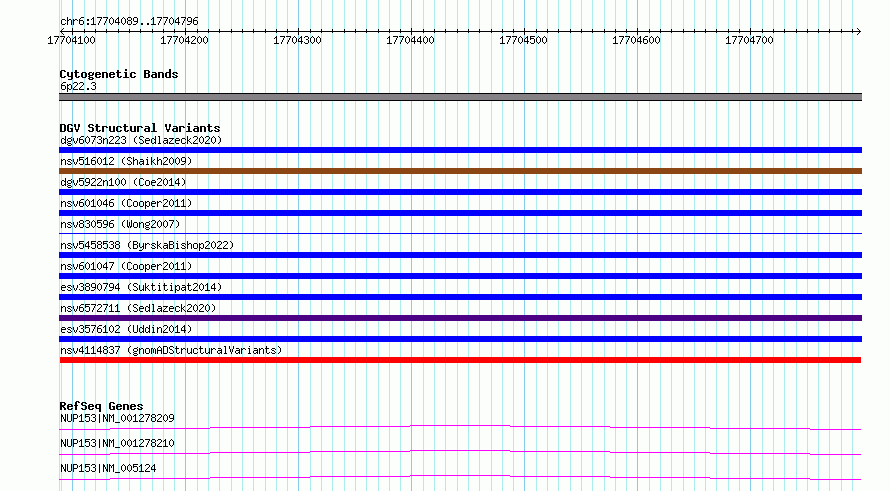Viewport: 890px width, 491px height.
Task: Click the RefSeq Genes track title
Action: [101, 406]
